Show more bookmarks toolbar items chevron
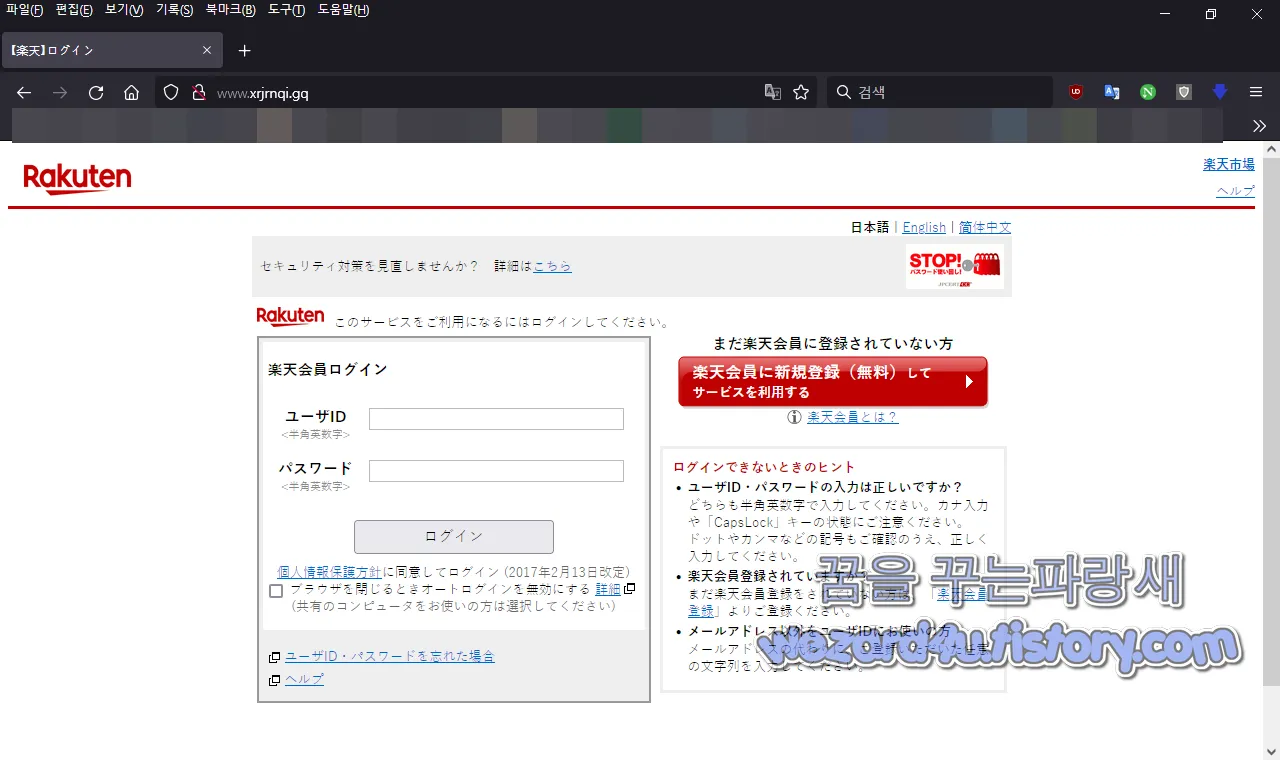 pyautogui.click(x=1259, y=126)
